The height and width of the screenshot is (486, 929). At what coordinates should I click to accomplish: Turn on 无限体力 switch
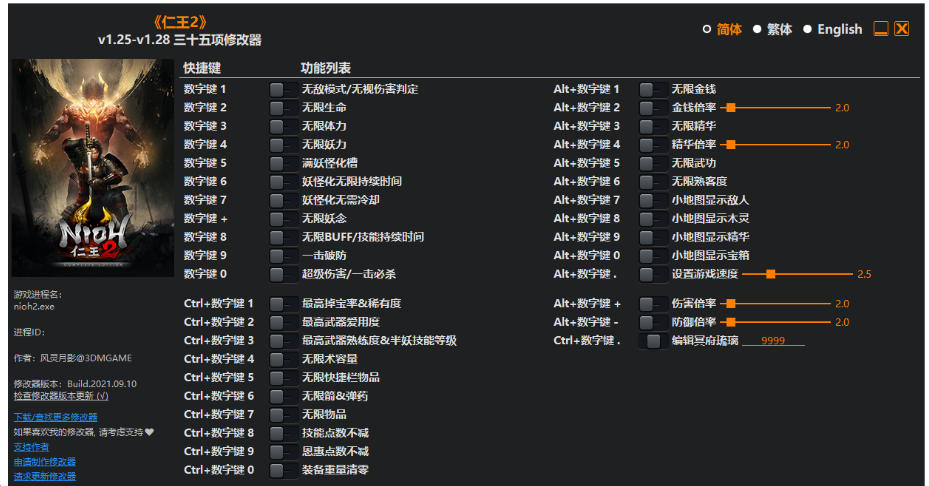(283, 126)
